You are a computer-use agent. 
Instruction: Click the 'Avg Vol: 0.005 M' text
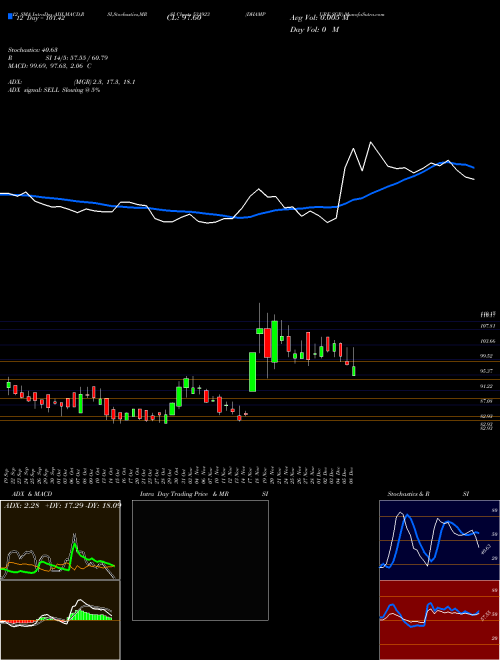(319, 18)
